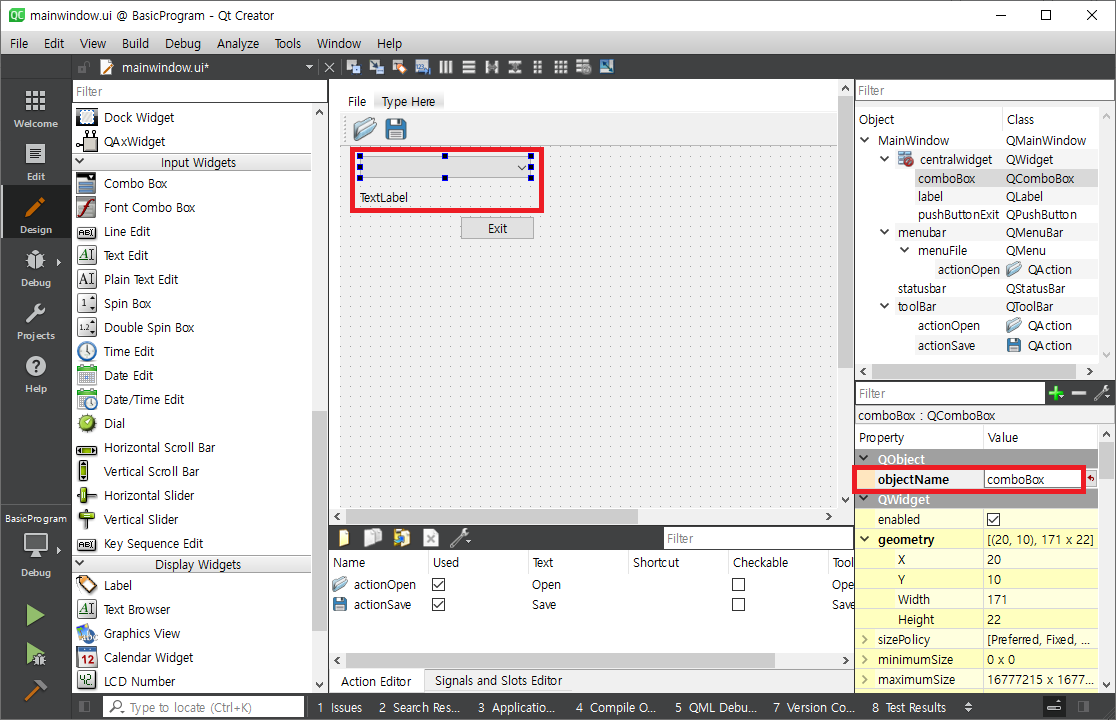Close the mainwindow.ui document with X
The width and height of the screenshot is (1116, 720).
point(329,68)
